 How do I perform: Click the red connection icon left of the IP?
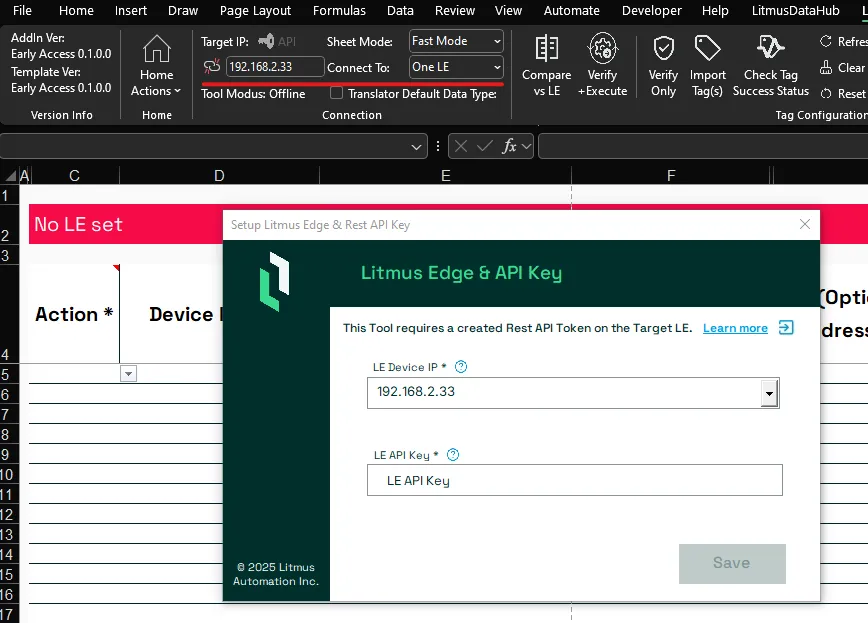pos(211,67)
